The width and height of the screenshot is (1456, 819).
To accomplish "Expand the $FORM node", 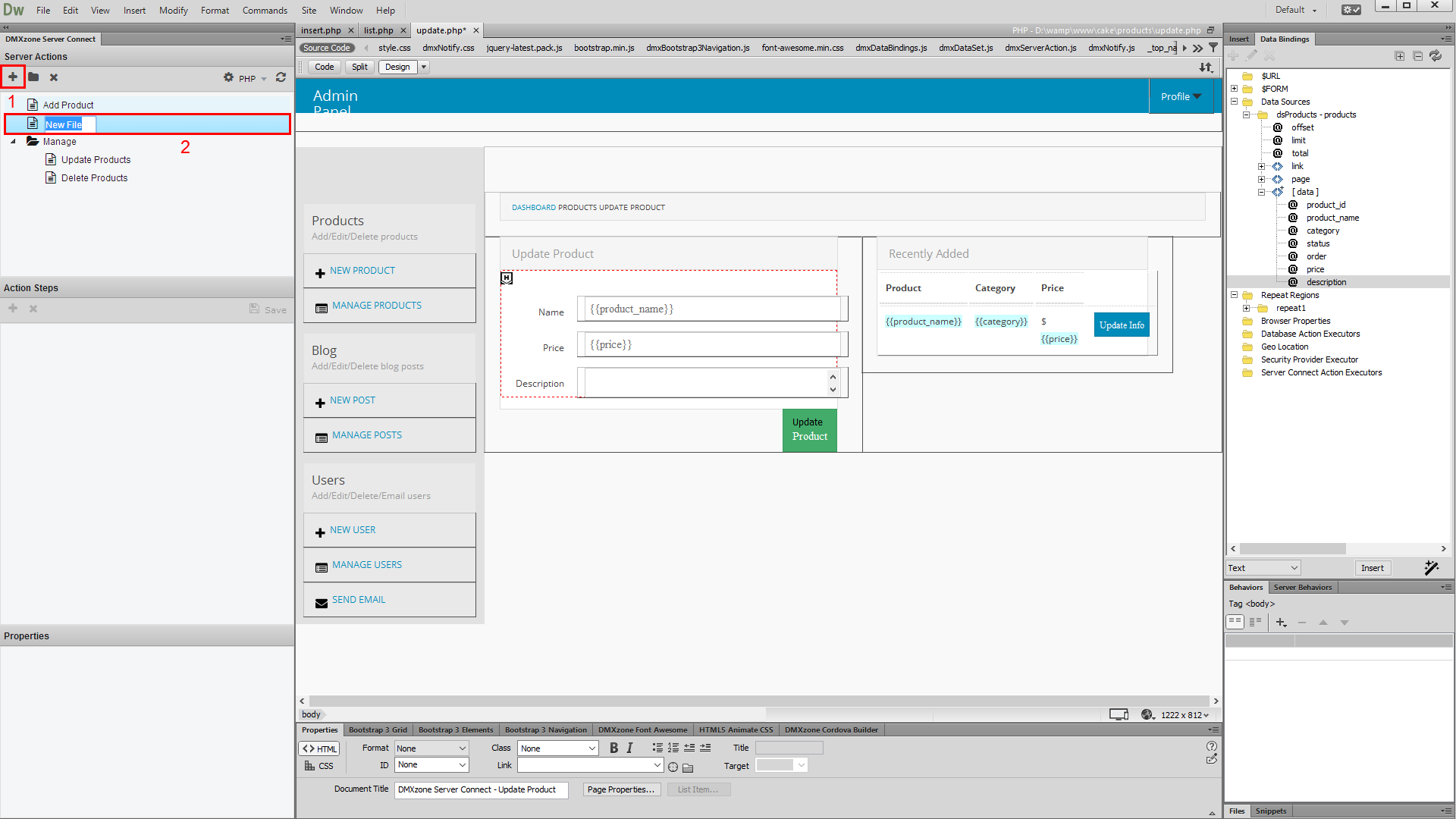I will 1234,89.
